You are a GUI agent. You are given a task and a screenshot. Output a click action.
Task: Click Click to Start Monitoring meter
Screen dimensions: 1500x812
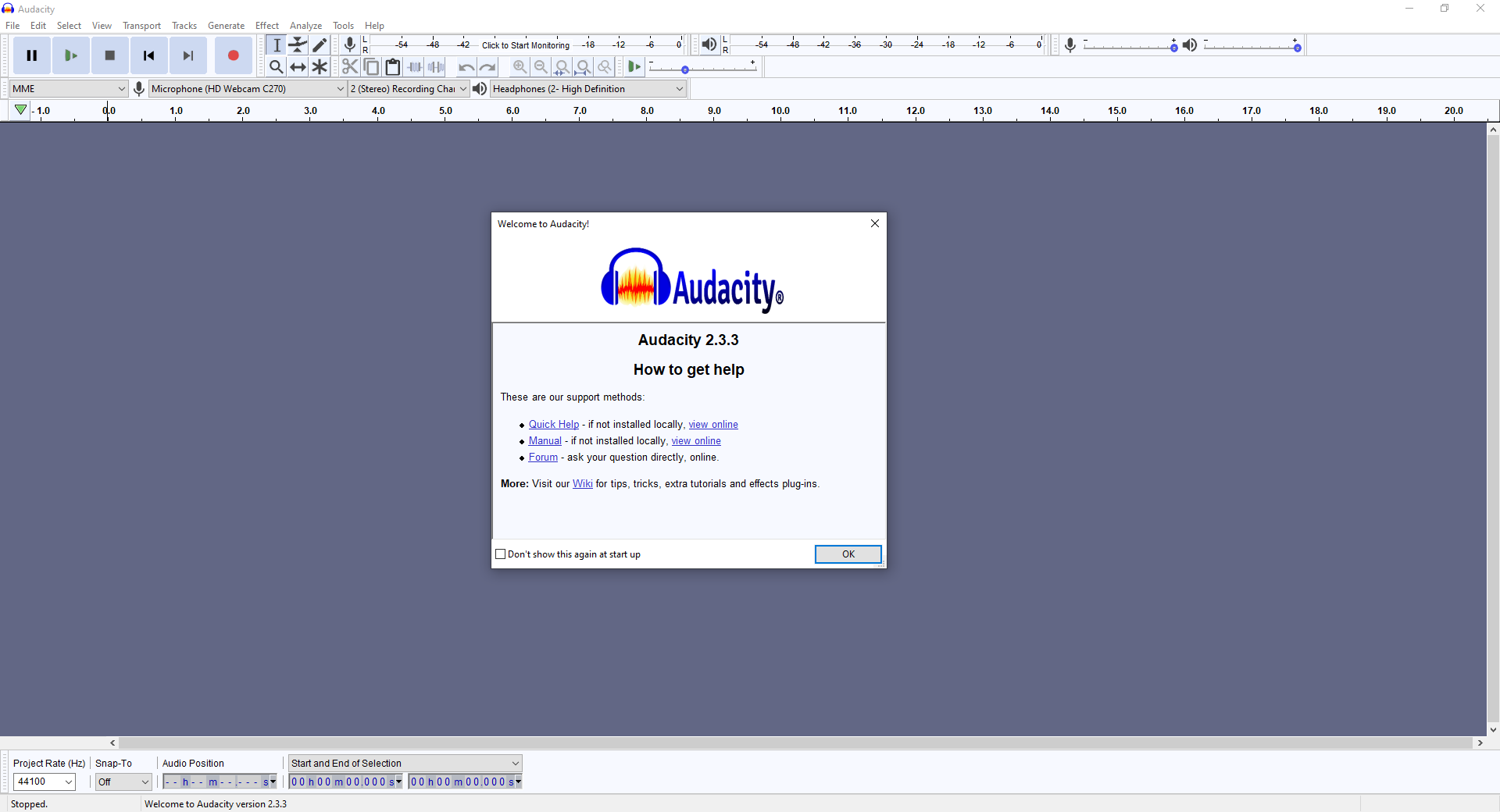click(526, 45)
